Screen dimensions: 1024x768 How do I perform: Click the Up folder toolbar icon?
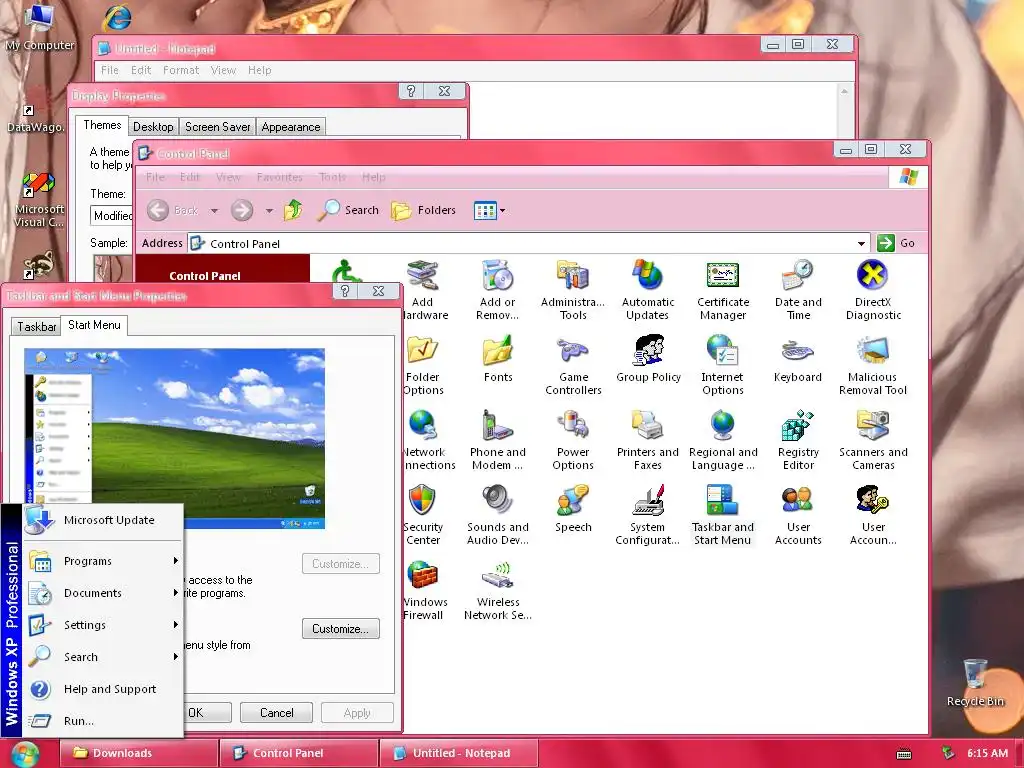(293, 210)
